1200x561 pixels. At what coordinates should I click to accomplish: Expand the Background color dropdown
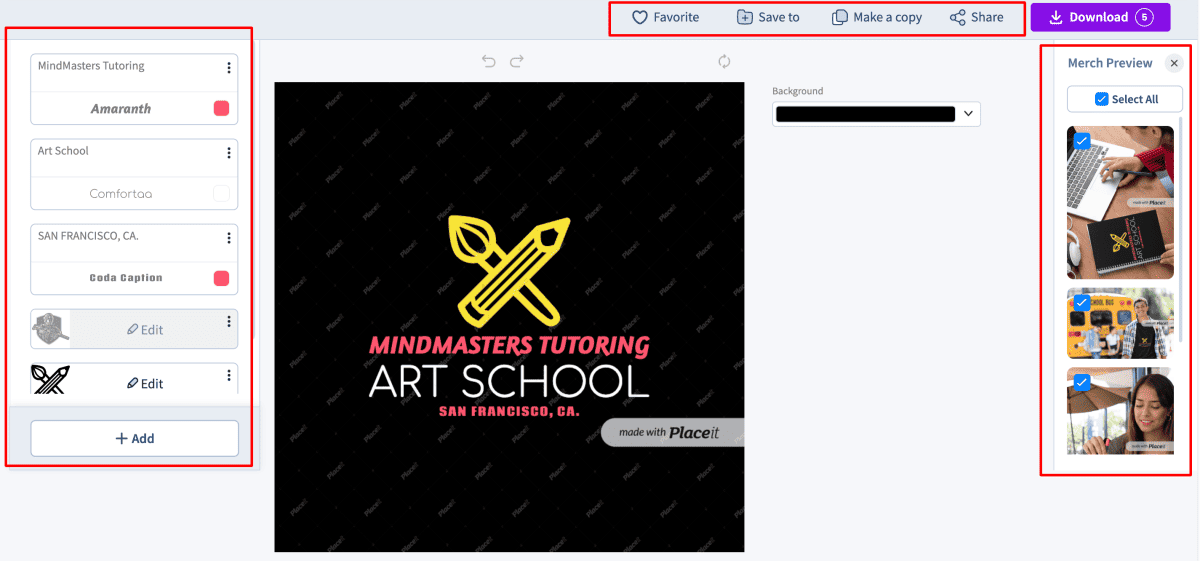coord(967,114)
